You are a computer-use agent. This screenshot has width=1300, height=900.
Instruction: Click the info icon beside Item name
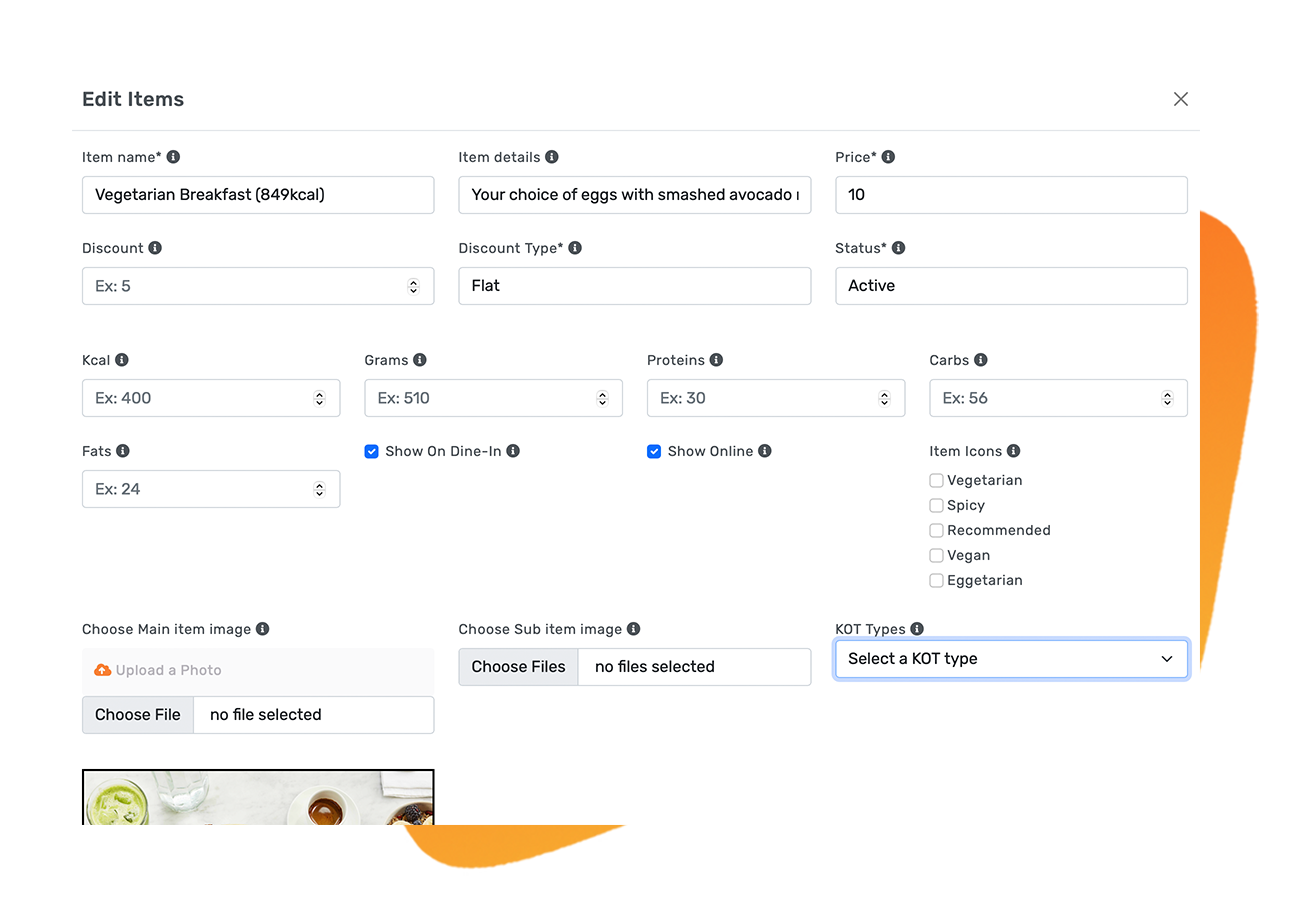pos(173,157)
